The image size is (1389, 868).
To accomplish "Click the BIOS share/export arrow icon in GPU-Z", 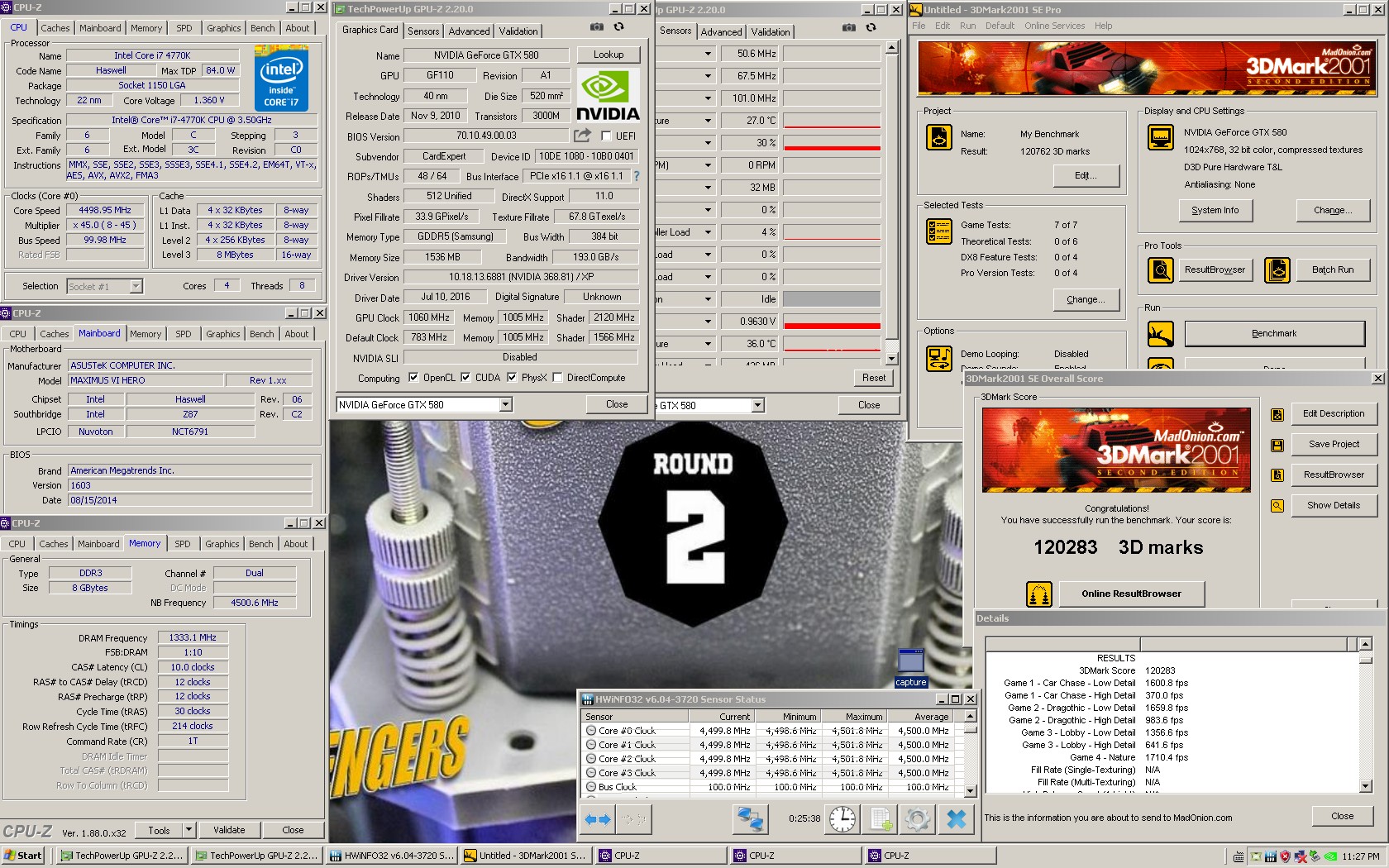I will (582, 135).
